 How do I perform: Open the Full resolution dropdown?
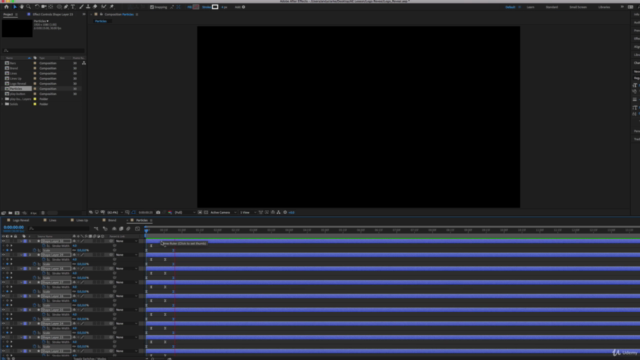pyautogui.click(x=184, y=213)
